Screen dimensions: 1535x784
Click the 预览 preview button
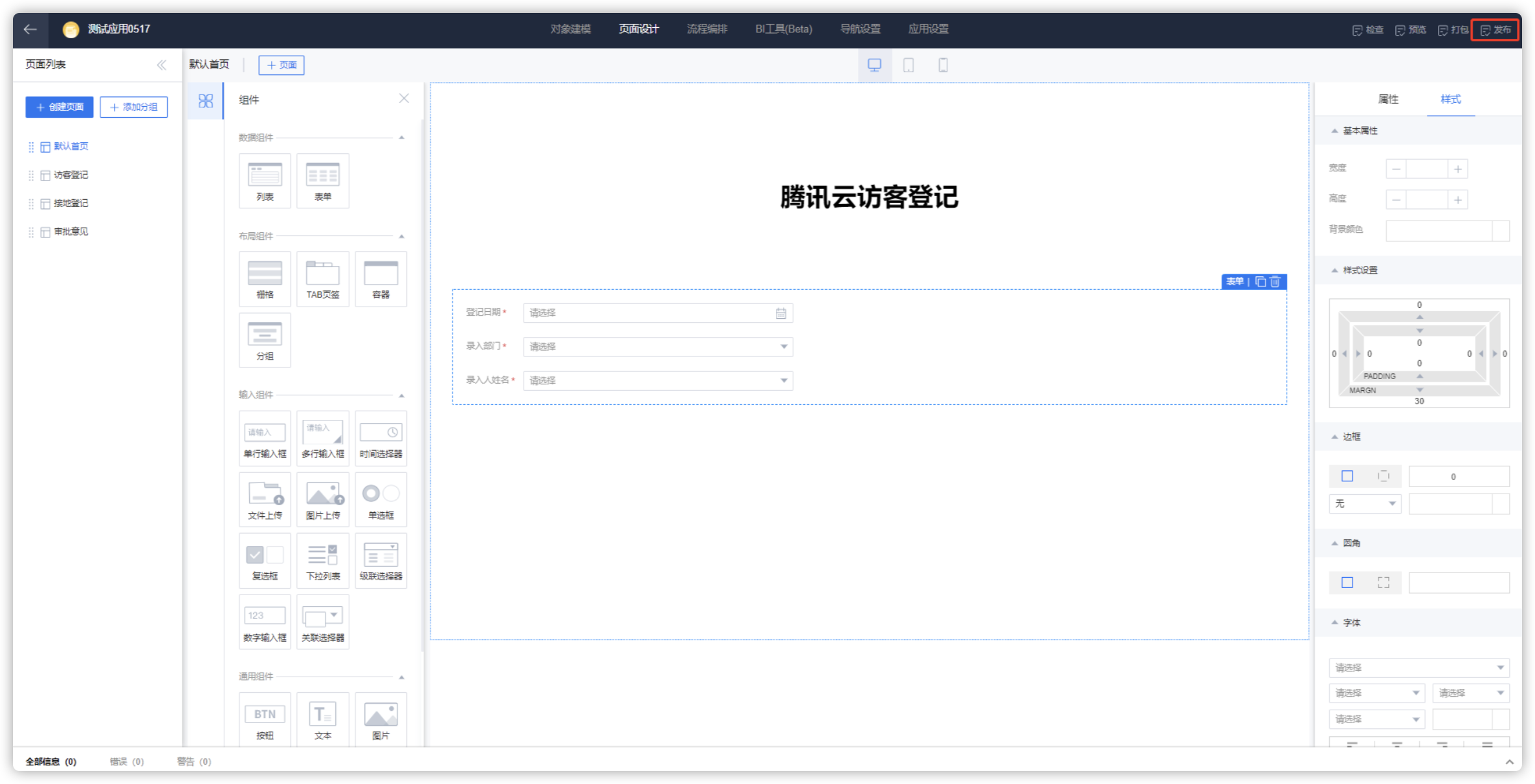pos(1411,30)
